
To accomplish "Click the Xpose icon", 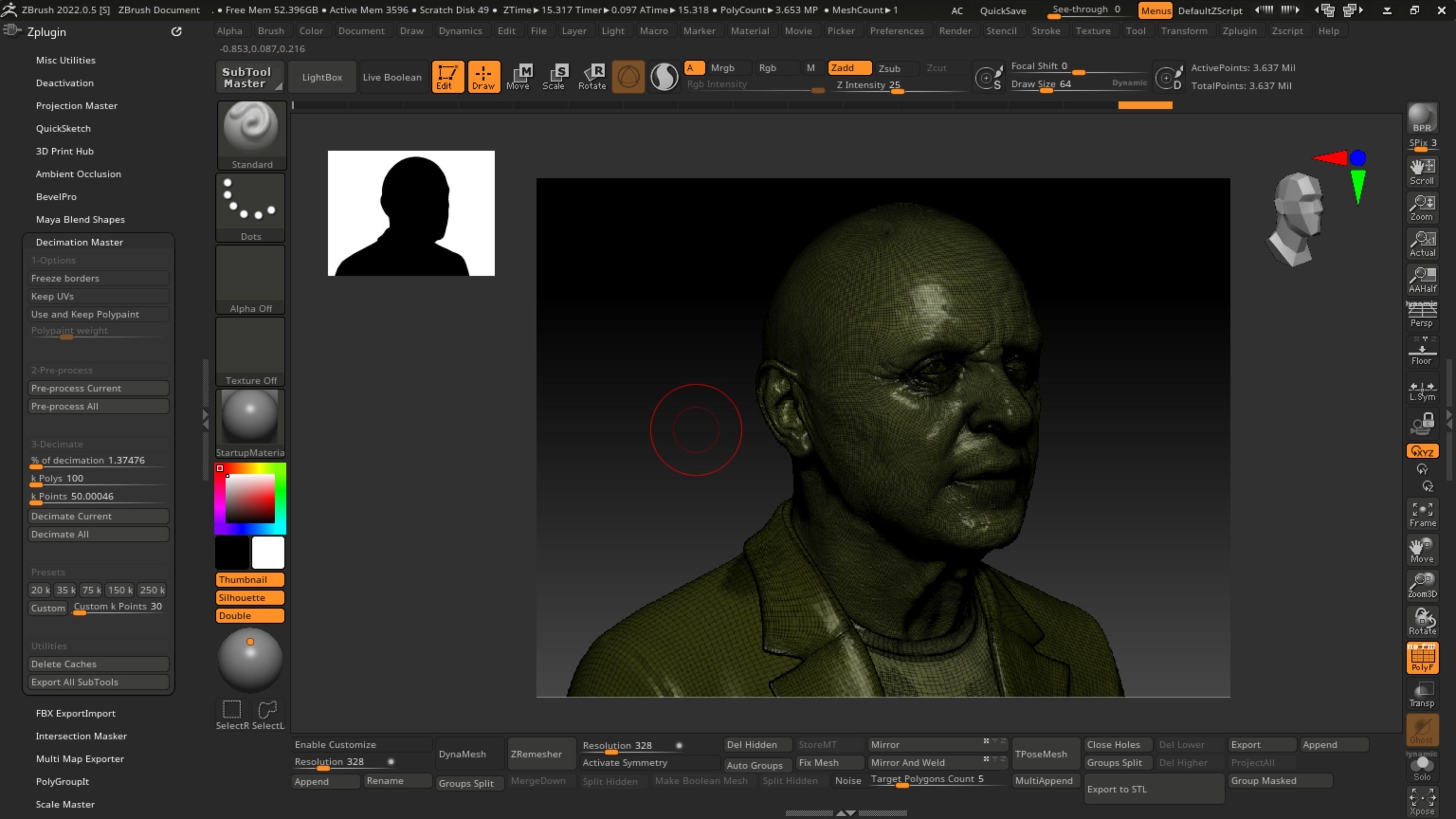I will tap(1422, 802).
